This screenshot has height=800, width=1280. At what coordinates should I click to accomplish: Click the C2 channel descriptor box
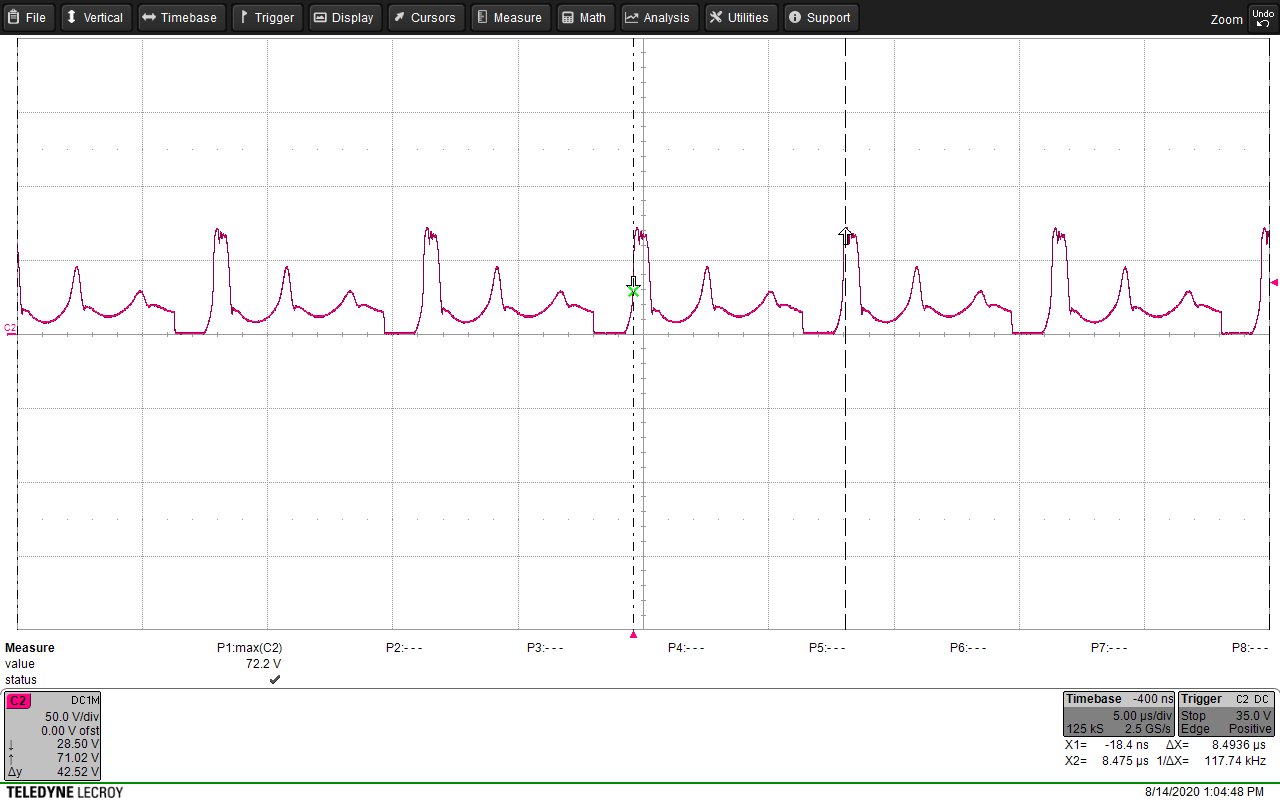(x=52, y=736)
